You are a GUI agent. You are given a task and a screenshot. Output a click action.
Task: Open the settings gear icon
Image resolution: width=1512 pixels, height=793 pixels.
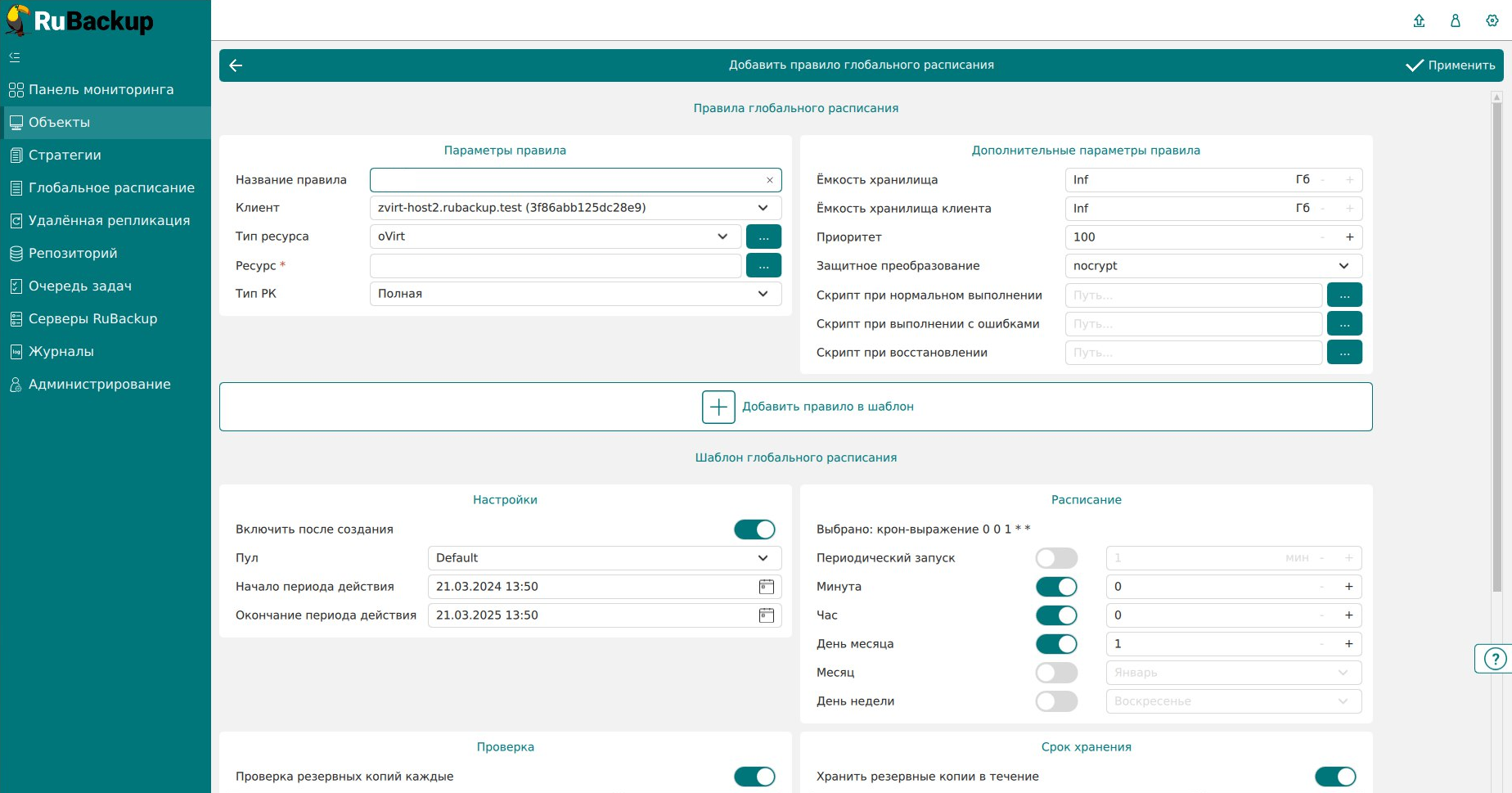(1492, 21)
